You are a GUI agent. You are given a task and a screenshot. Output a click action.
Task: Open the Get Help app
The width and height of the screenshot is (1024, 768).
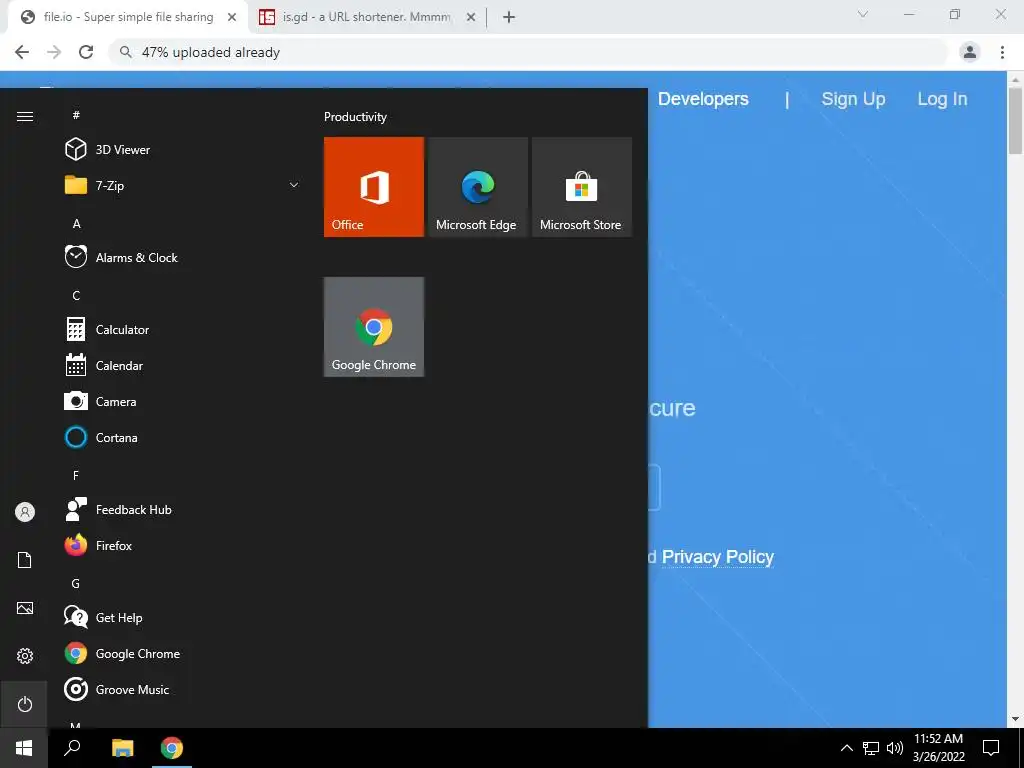click(x=182, y=618)
